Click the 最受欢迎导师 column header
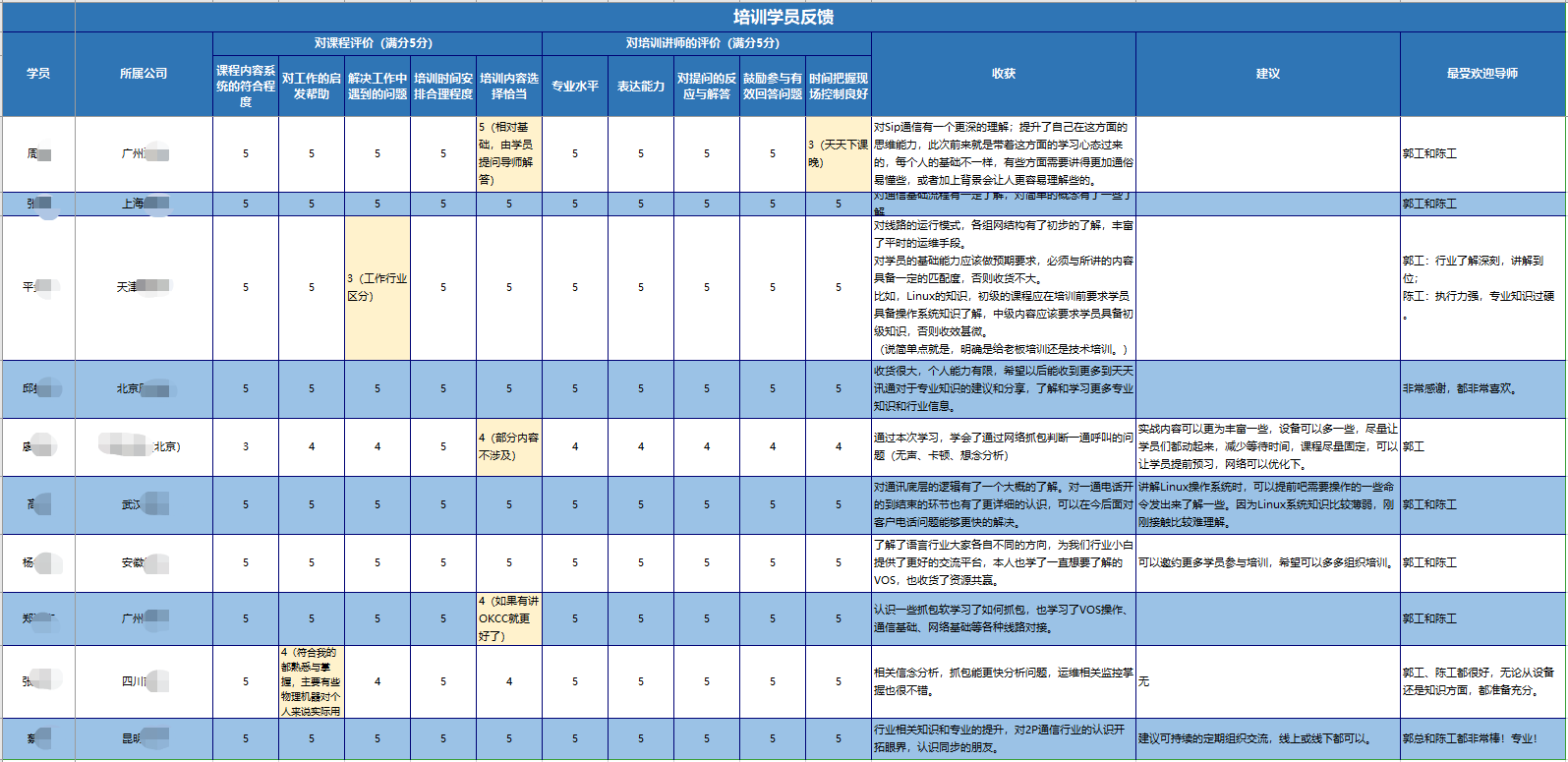 (x=1481, y=74)
